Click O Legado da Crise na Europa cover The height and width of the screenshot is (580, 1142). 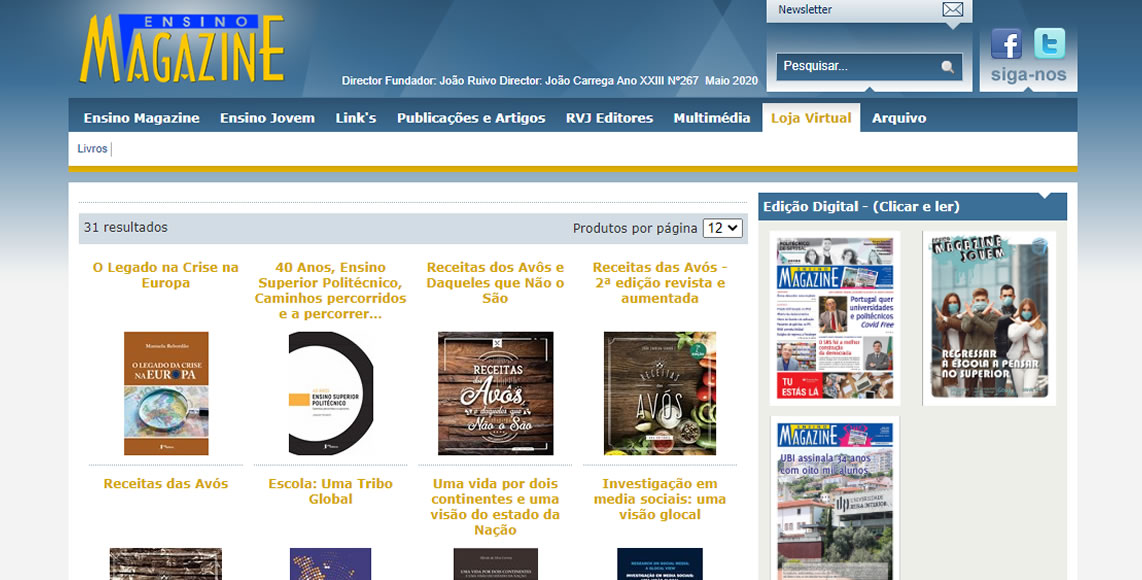tap(166, 393)
